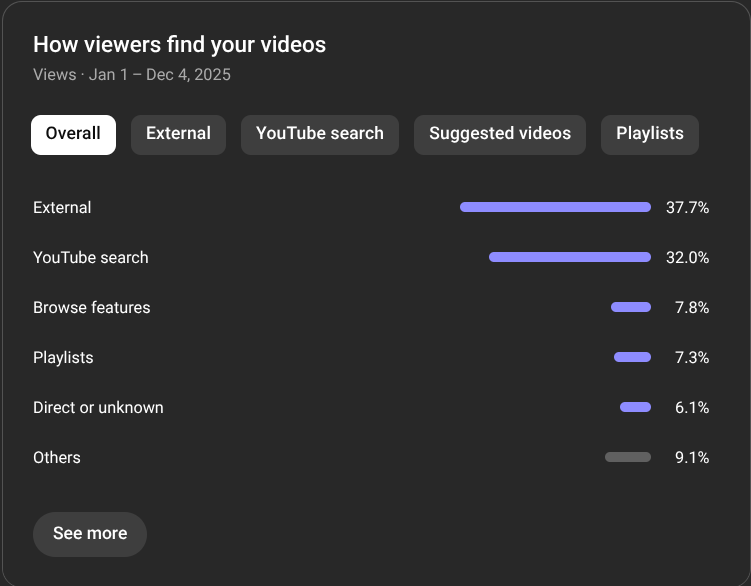Click the External traffic source row label
The height and width of the screenshot is (586, 751).
click(62, 208)
